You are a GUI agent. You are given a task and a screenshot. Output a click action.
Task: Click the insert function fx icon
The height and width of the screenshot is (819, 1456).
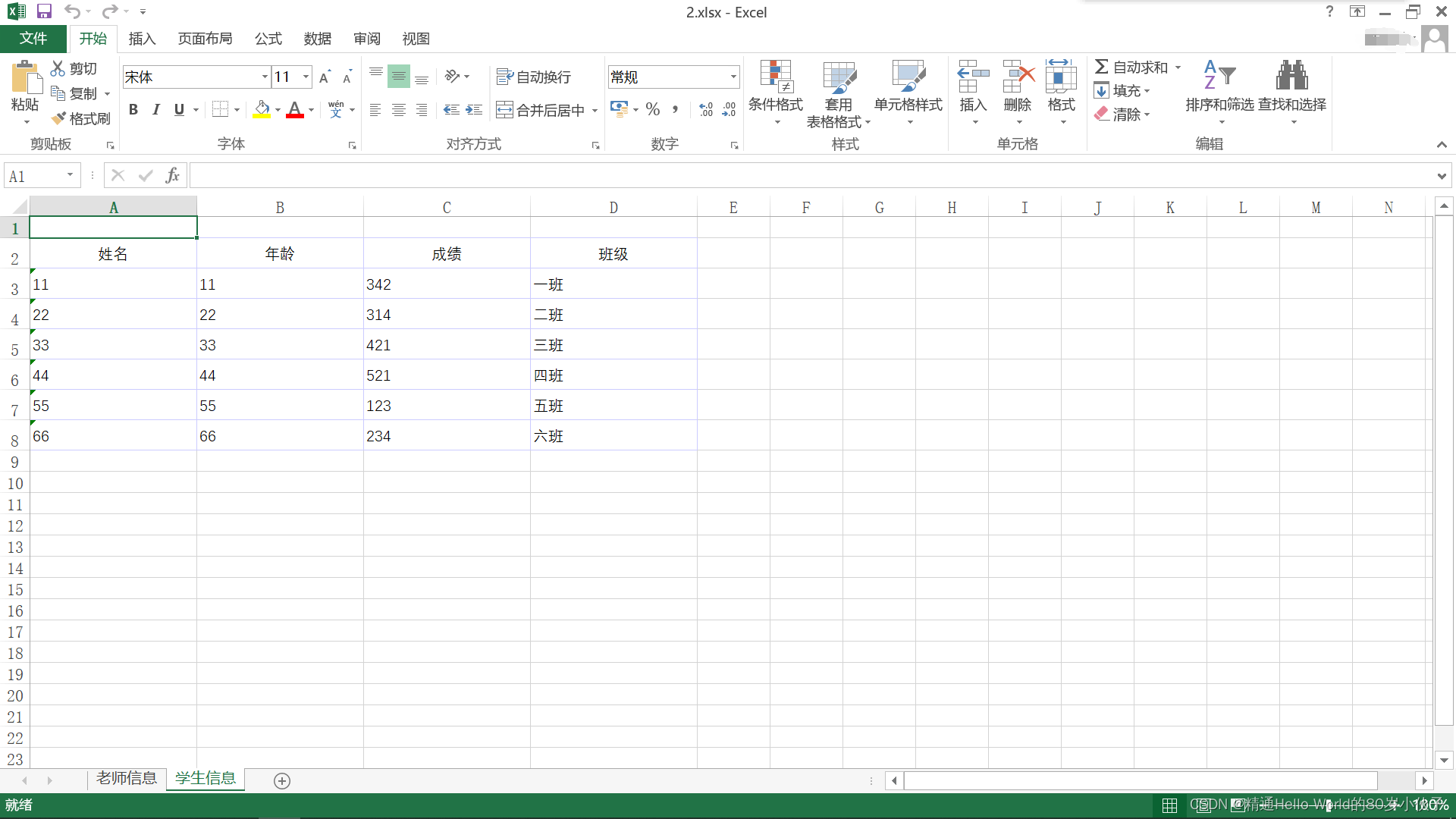173,176
